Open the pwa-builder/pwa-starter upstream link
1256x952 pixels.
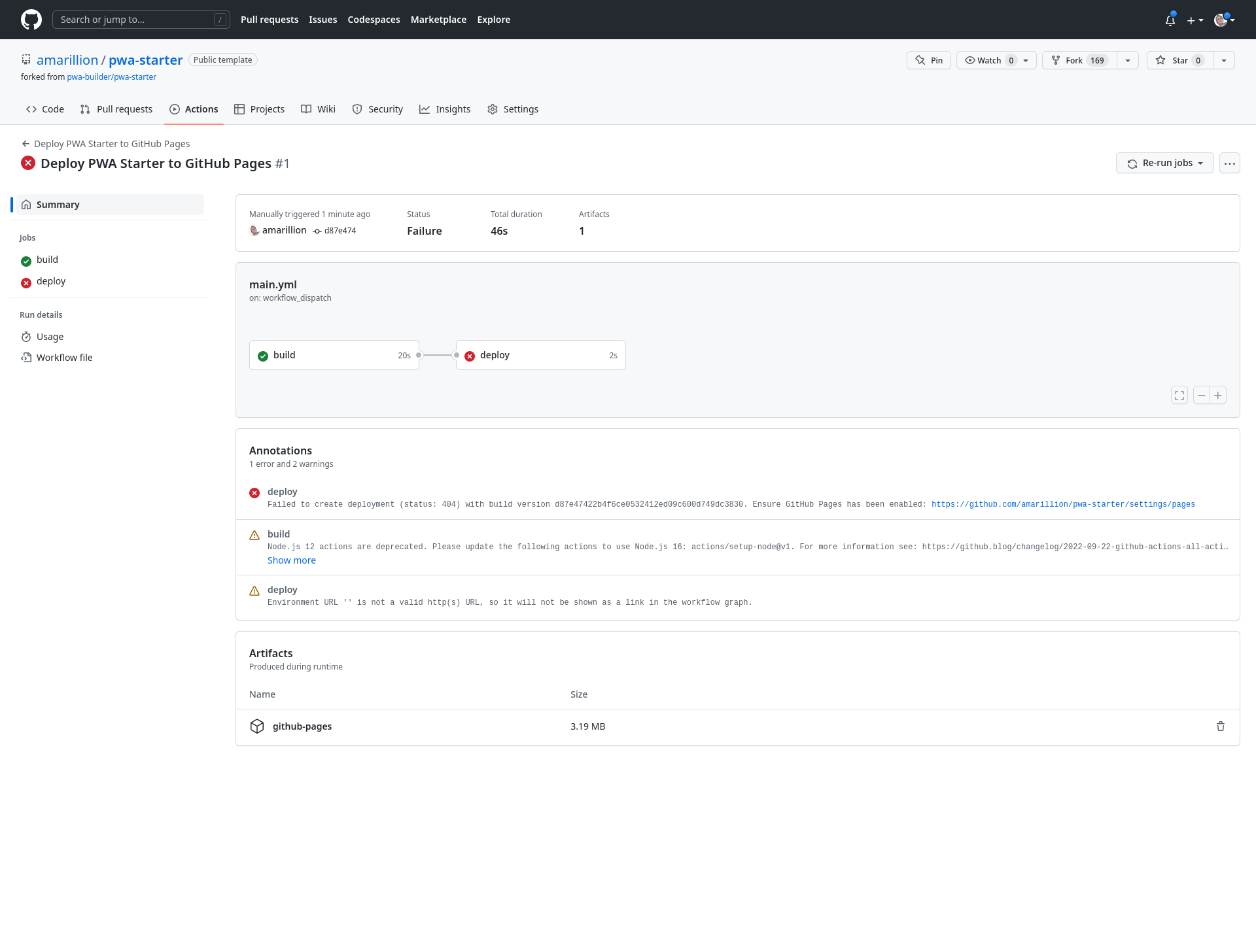coord(112,76)
